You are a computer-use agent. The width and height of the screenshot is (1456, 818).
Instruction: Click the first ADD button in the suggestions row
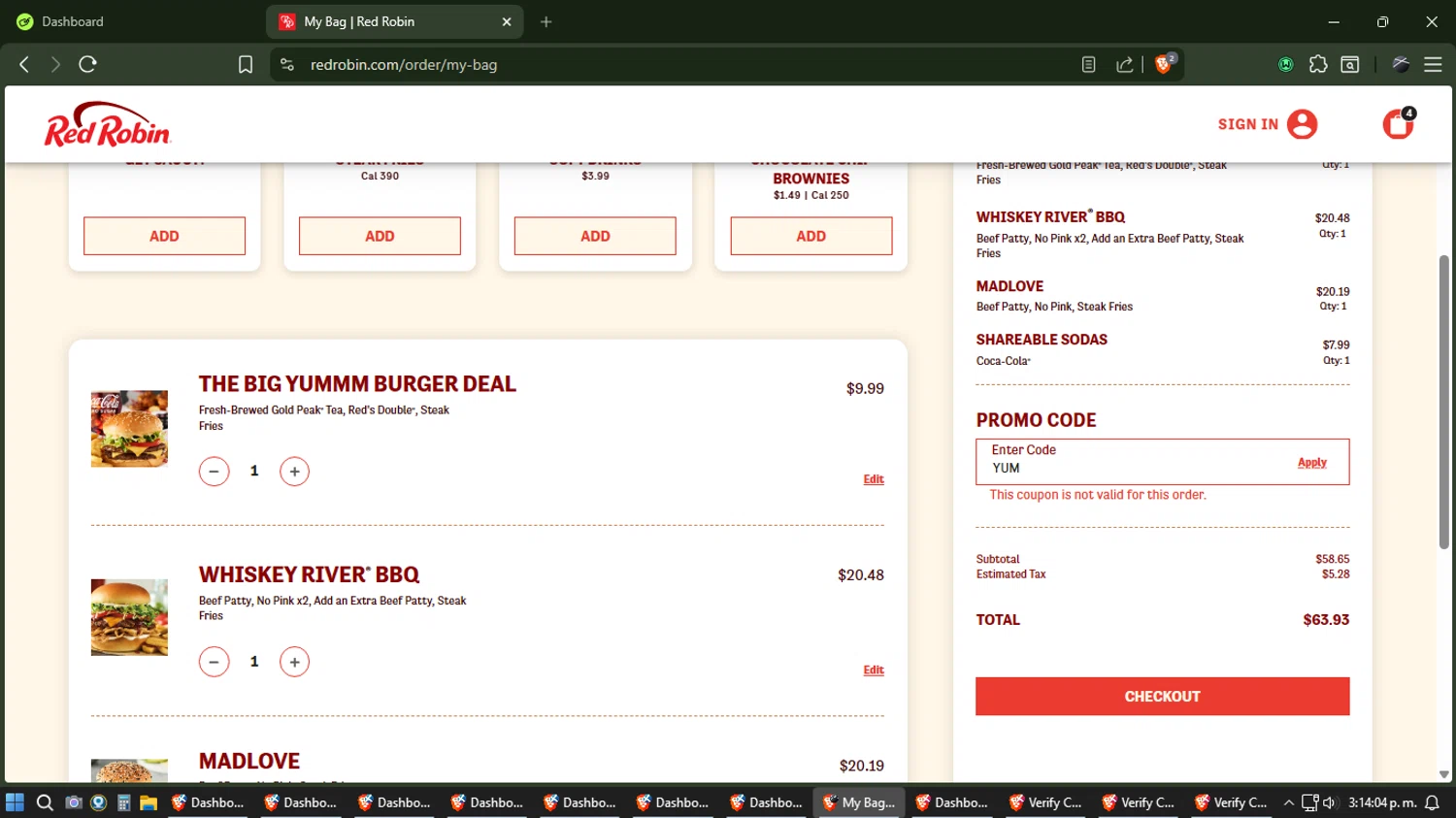164,236
